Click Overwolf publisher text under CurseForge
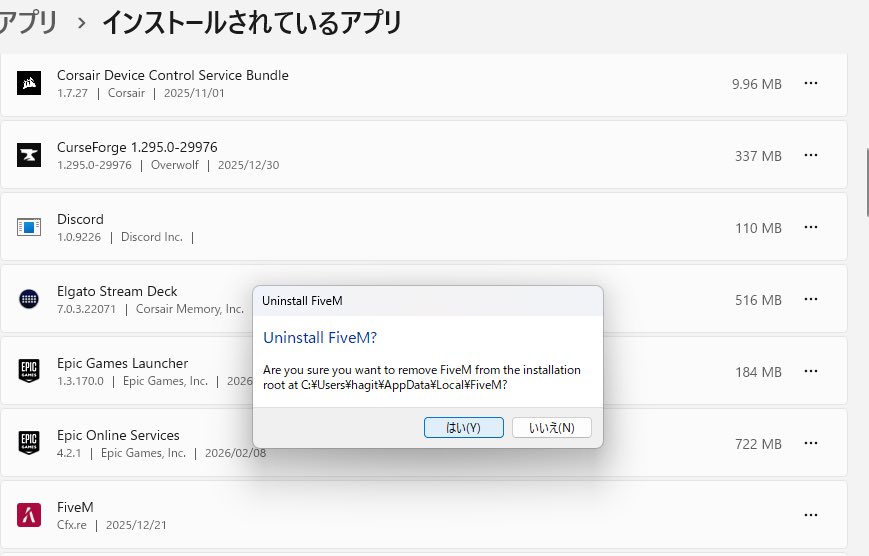 coord(175,165)
